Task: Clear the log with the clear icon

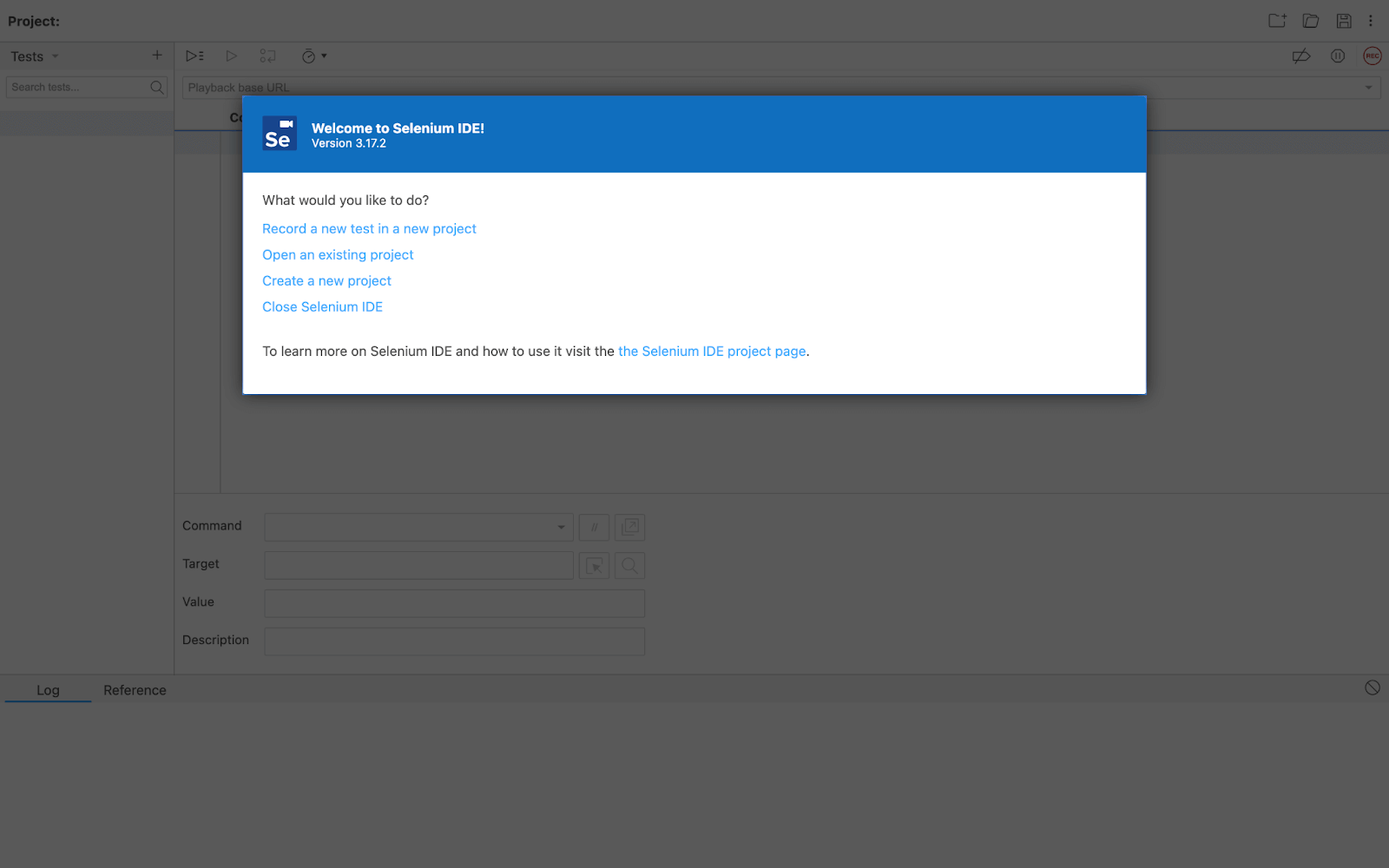Action: click(1373, 687)
